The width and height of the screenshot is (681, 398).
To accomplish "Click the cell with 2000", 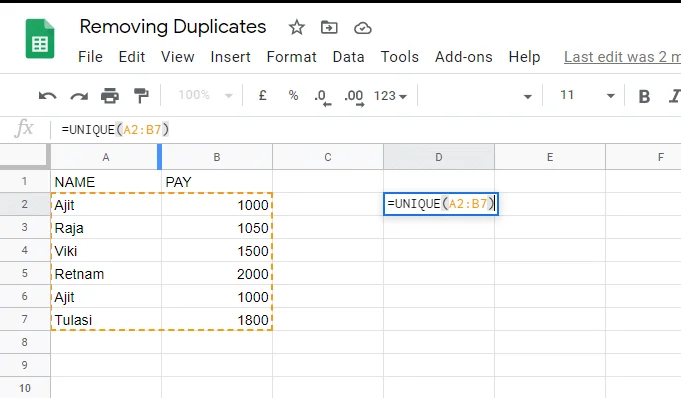I will coord(217,274).
